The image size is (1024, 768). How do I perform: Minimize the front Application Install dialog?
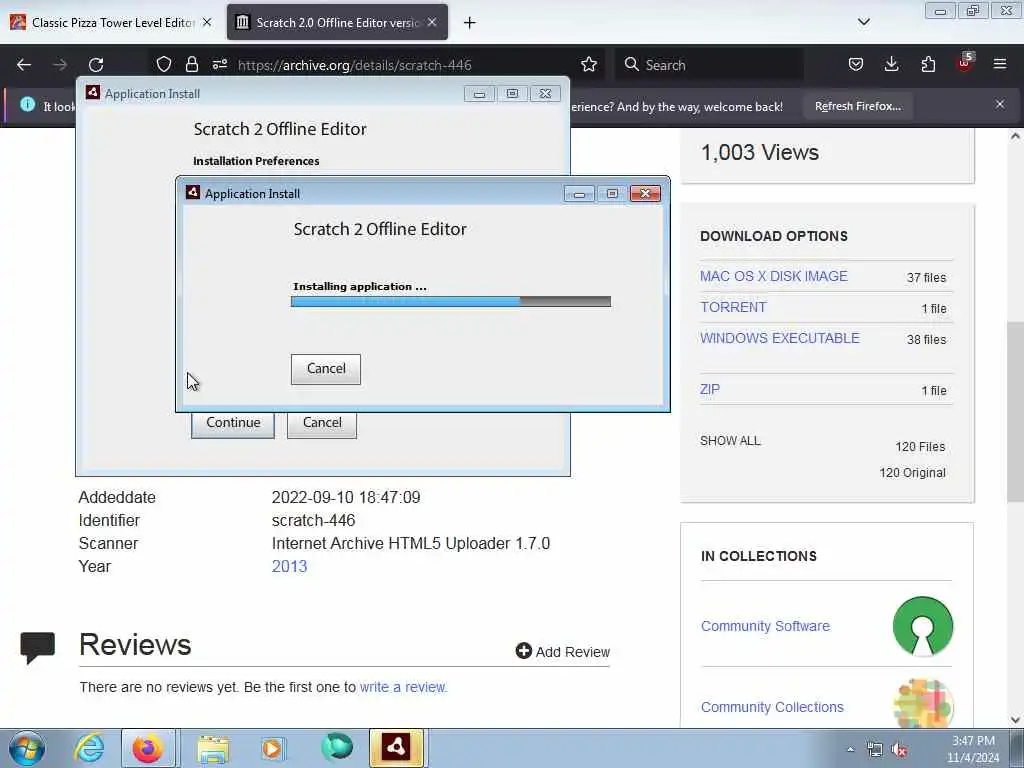(579, 194)
